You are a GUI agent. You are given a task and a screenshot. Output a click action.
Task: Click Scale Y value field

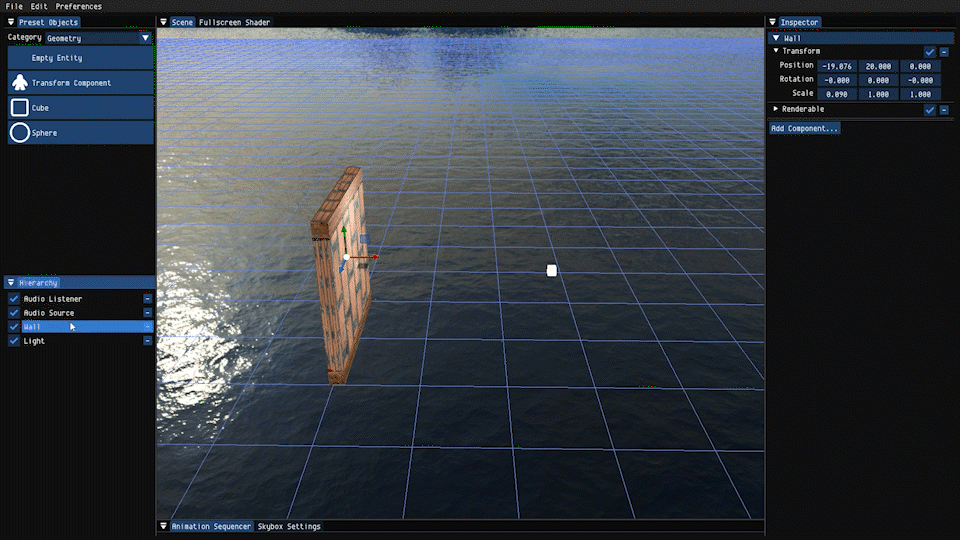pos(878,94)
